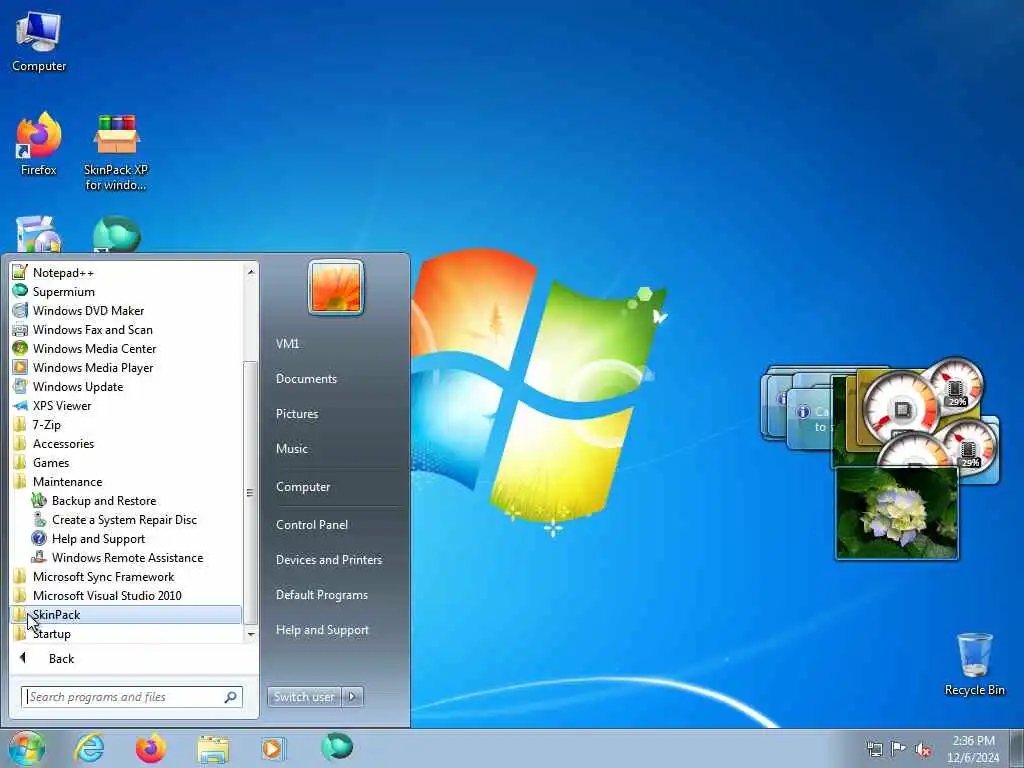Screen dimensions: 1024x768
Task: Open Default Programs
Action: coord(322,595)
